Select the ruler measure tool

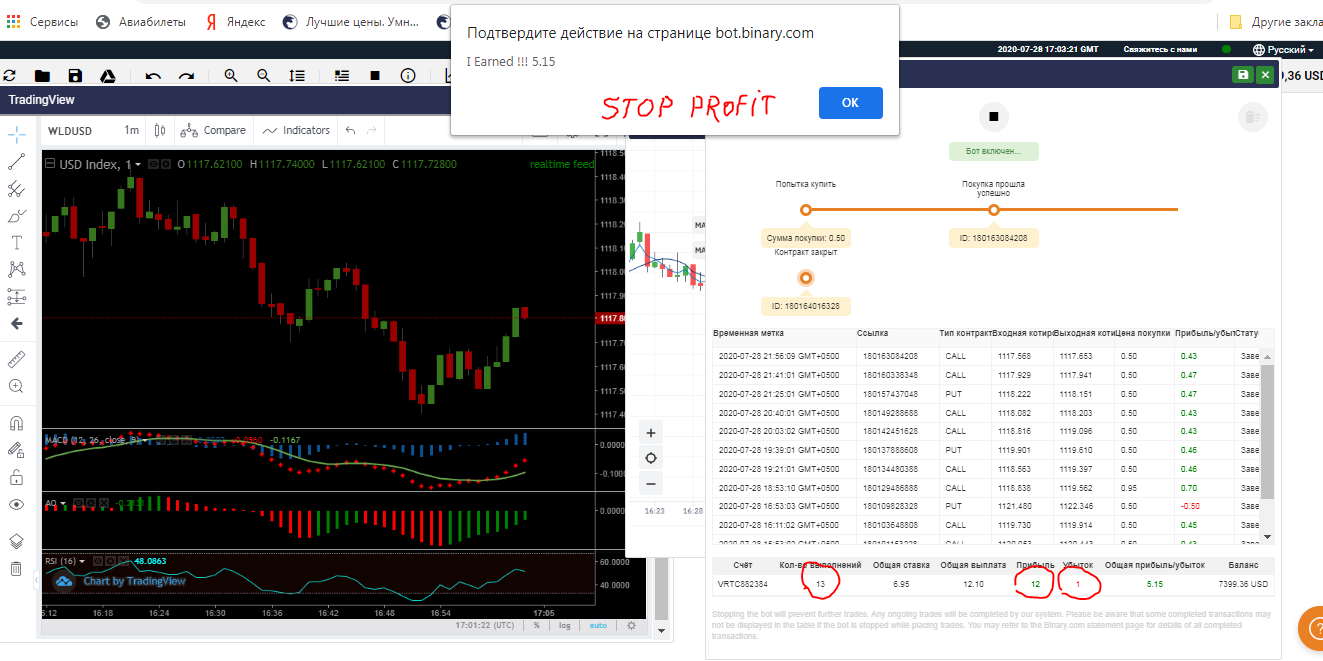pos(17,358)
